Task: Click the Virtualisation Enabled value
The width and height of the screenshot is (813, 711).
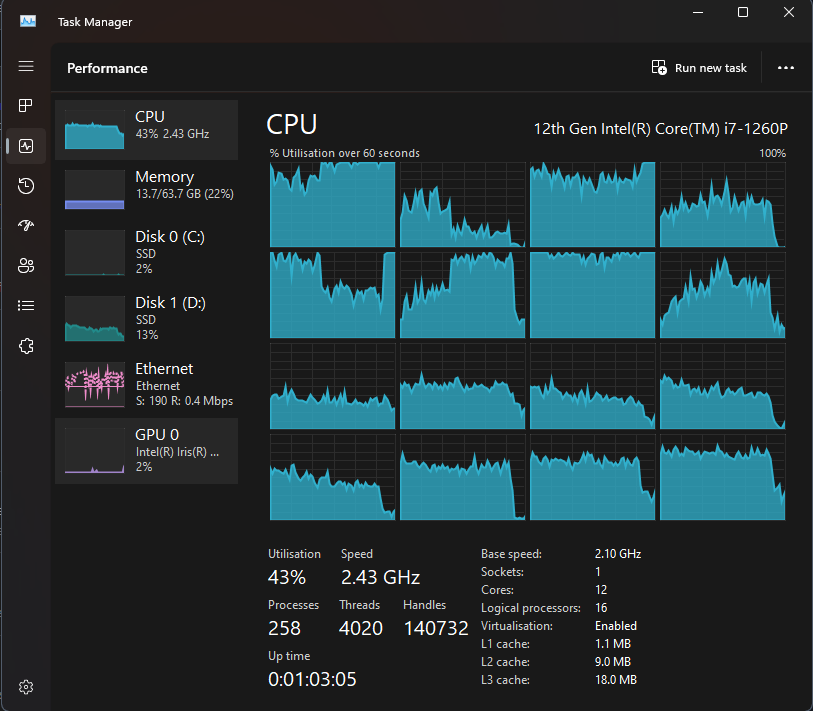Action: [x=615, y=626]
